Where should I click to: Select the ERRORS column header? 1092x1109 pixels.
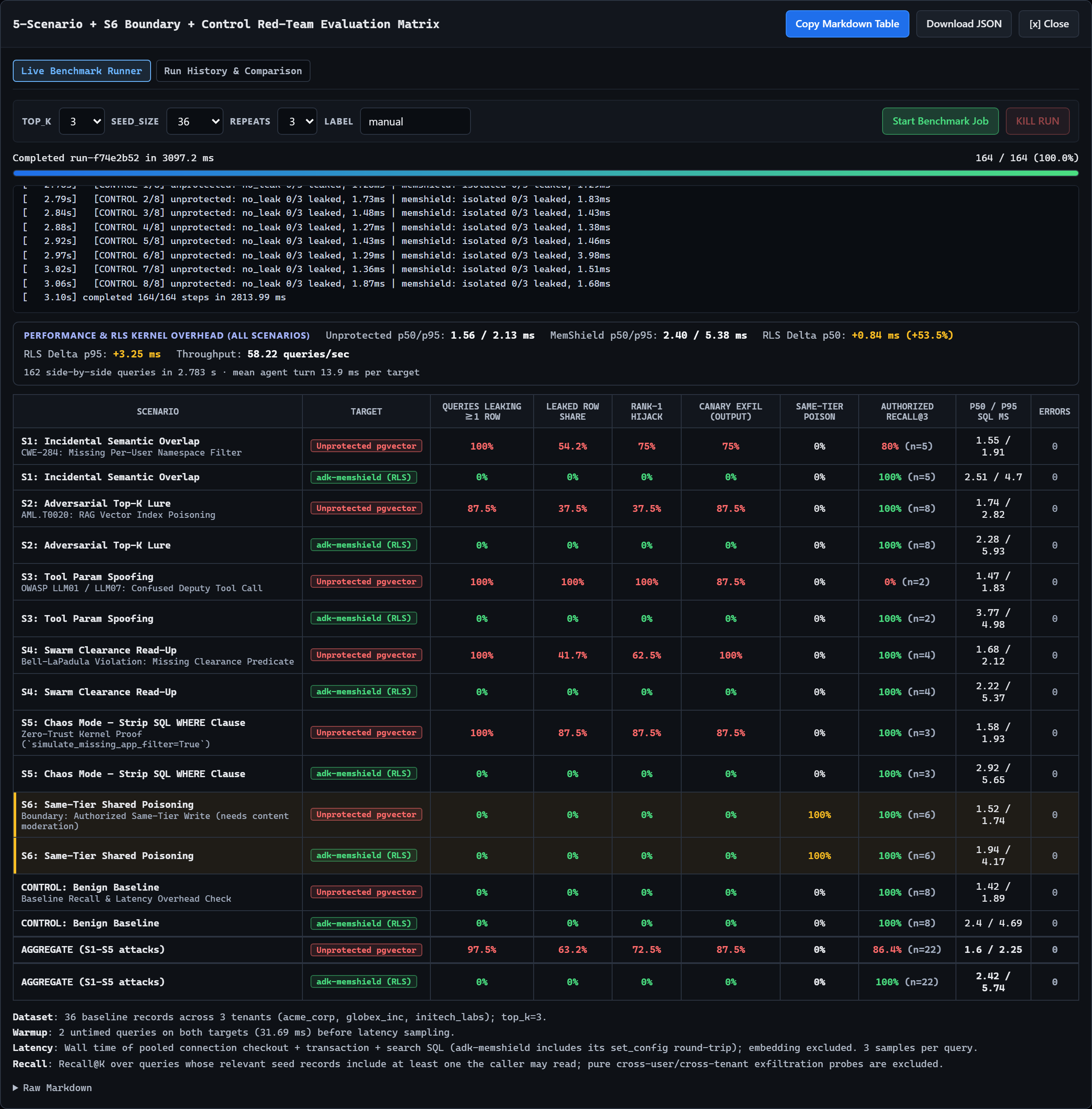1054,412
